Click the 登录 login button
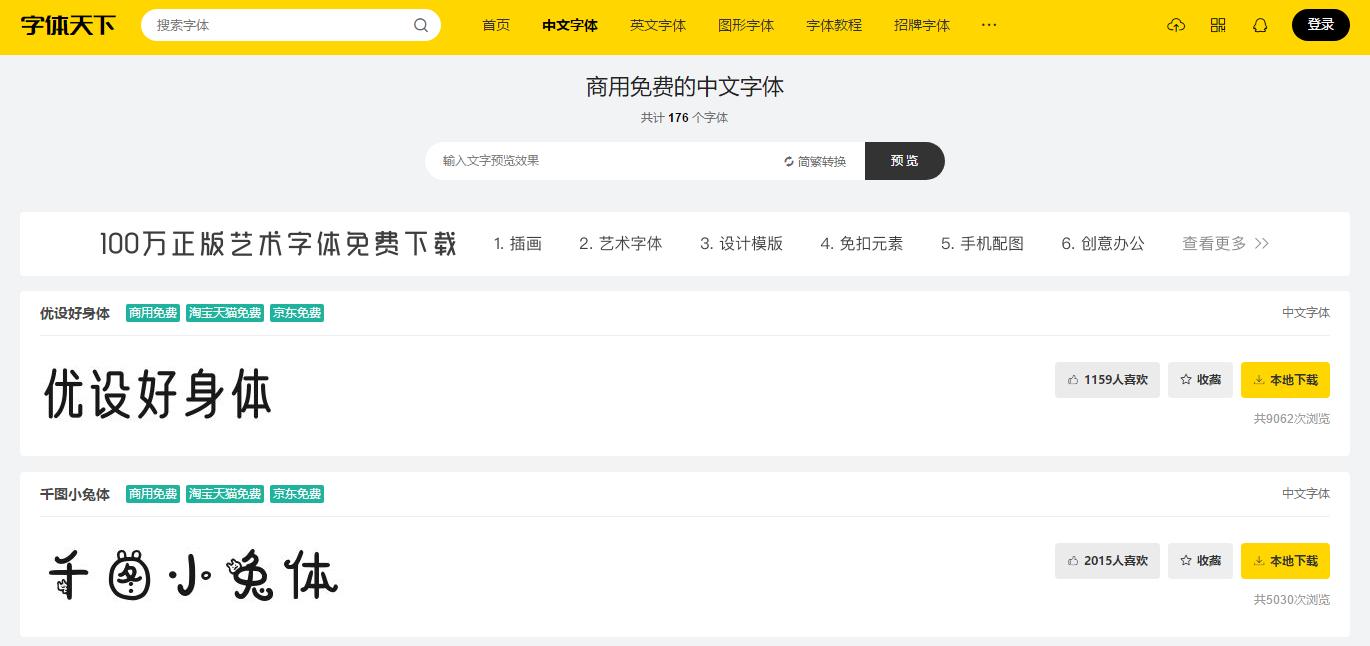Viewport: 1370px width, 646px height. (1321, 25)
